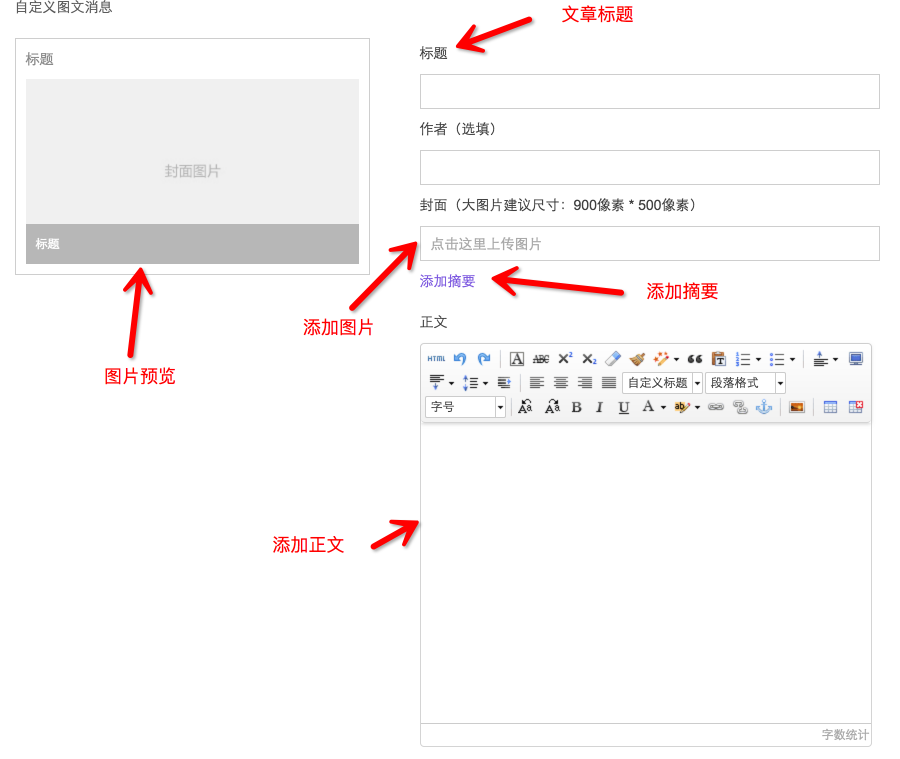This screenshot has width=900, height=759.
Task: Insert a blockquote
Action: point(694,359)
